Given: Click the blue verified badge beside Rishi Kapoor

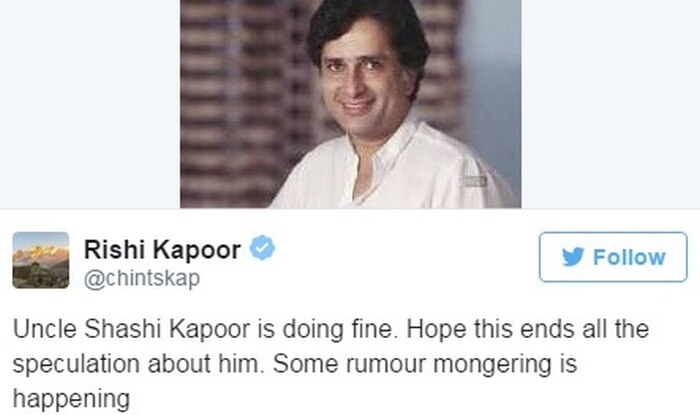Looking at the screenshot, I should 262,248.
